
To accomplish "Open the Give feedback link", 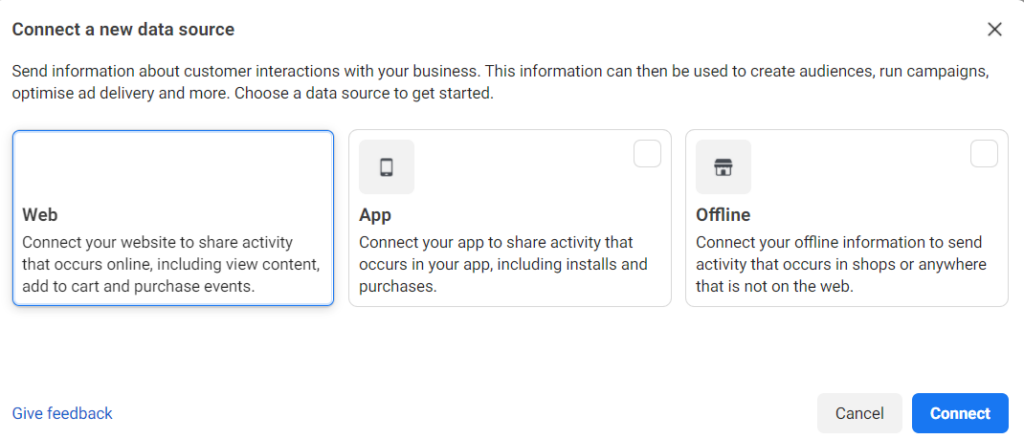I will click(62, 413).
